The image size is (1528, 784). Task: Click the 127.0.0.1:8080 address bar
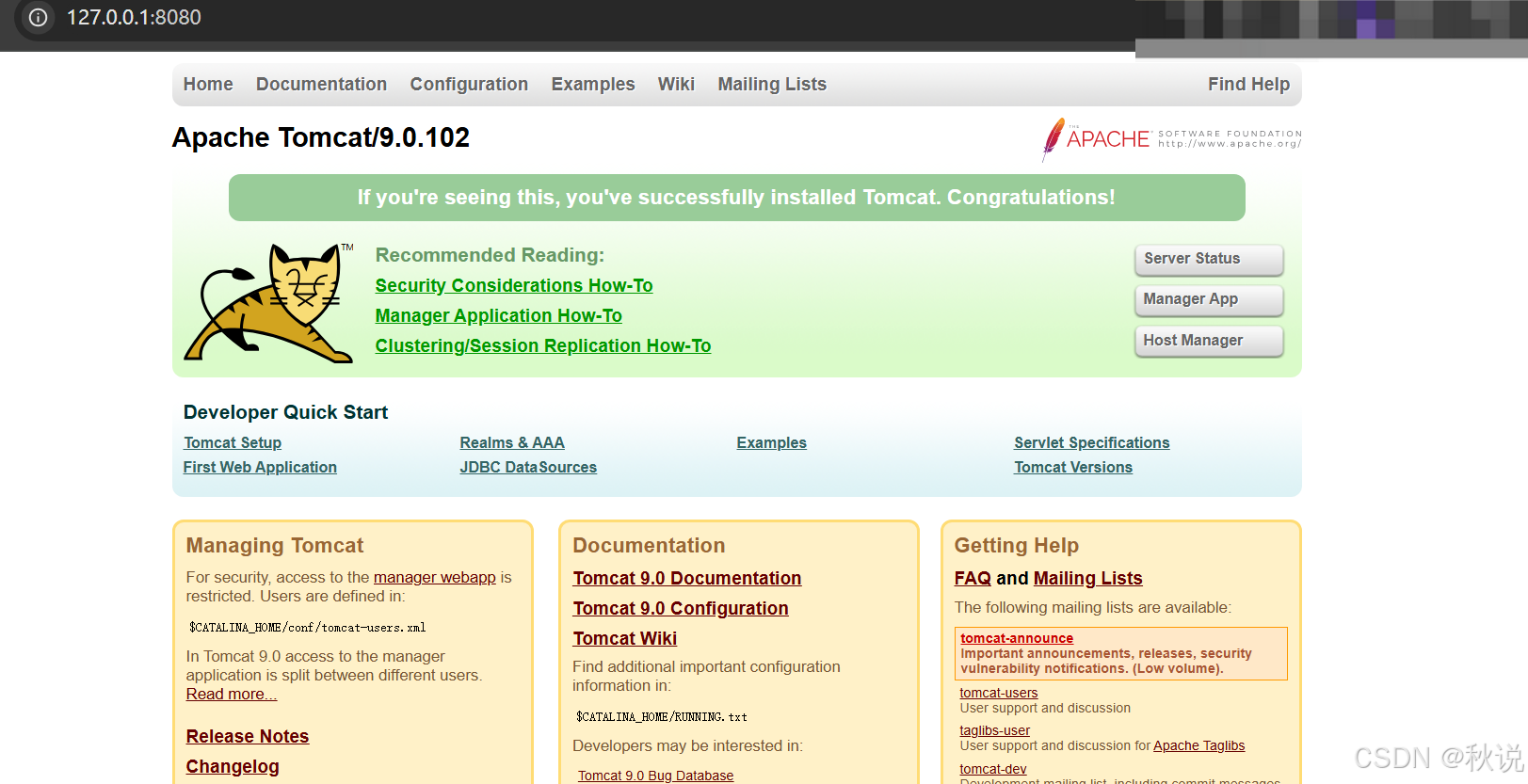point(134,17)
